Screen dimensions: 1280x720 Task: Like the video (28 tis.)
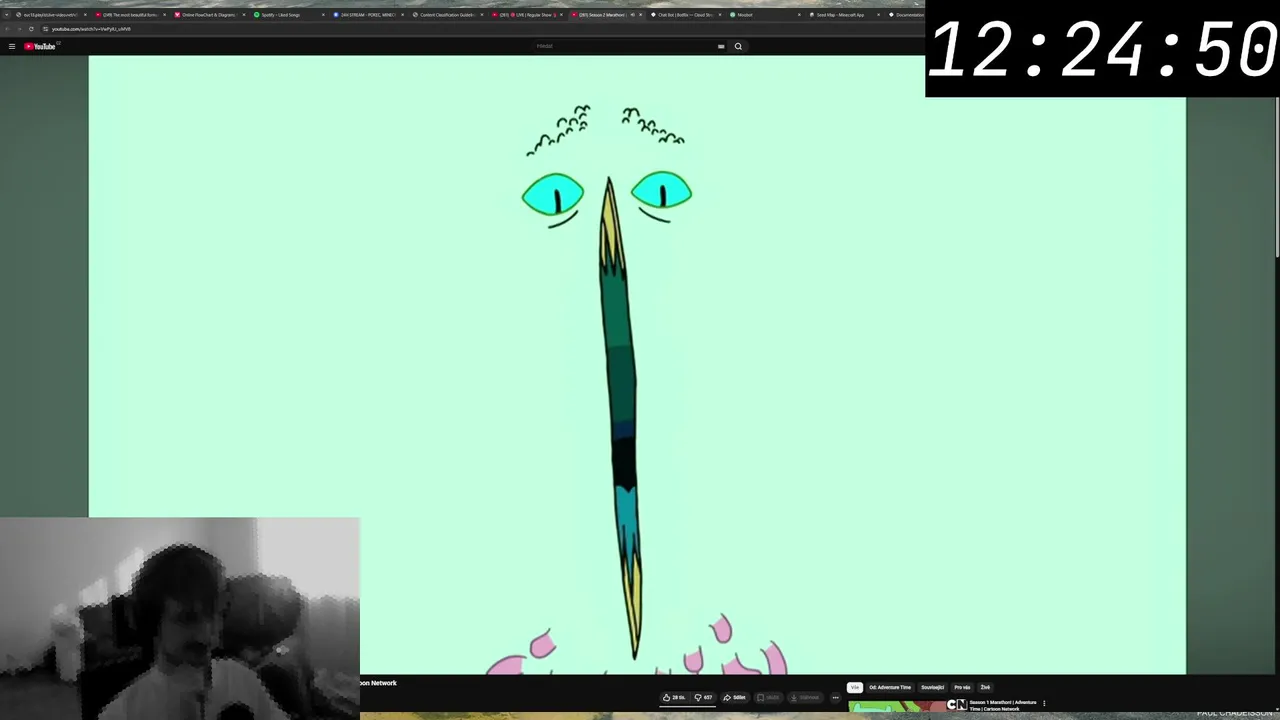[677, 697]
